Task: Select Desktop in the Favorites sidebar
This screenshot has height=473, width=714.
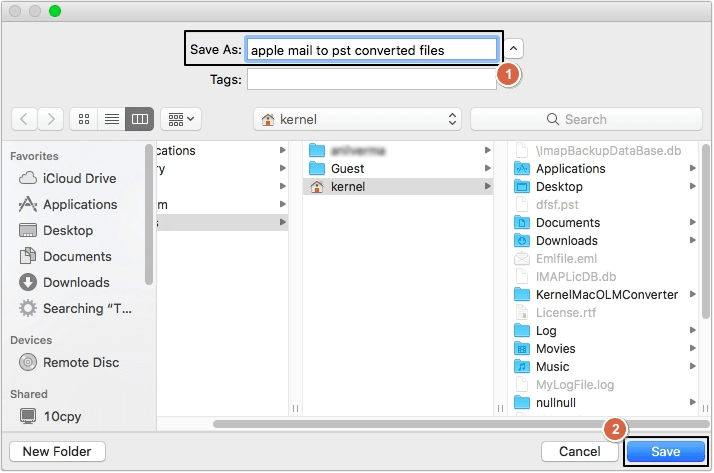Action: coord(56,230)
